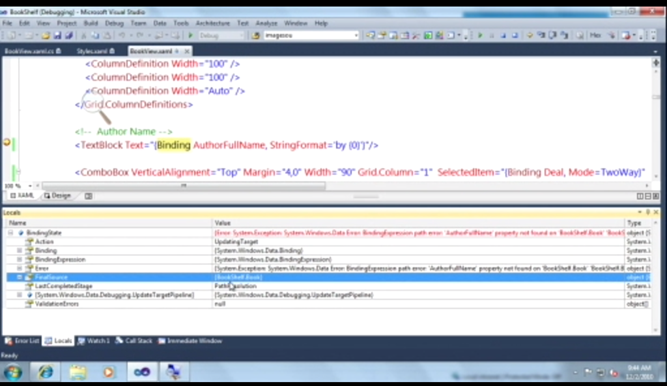Viewport: 667px width, 386px height.
Task: Click the Find in Files icon
Action: (256, 36)
